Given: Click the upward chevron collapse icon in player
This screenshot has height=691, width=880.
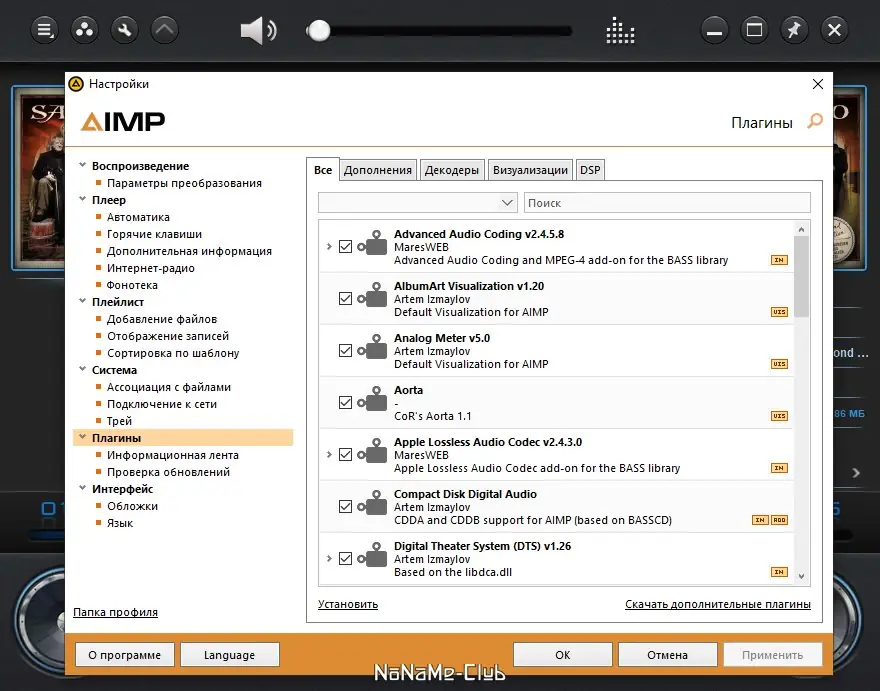Looking at the screenshot, I should [164, 29].
